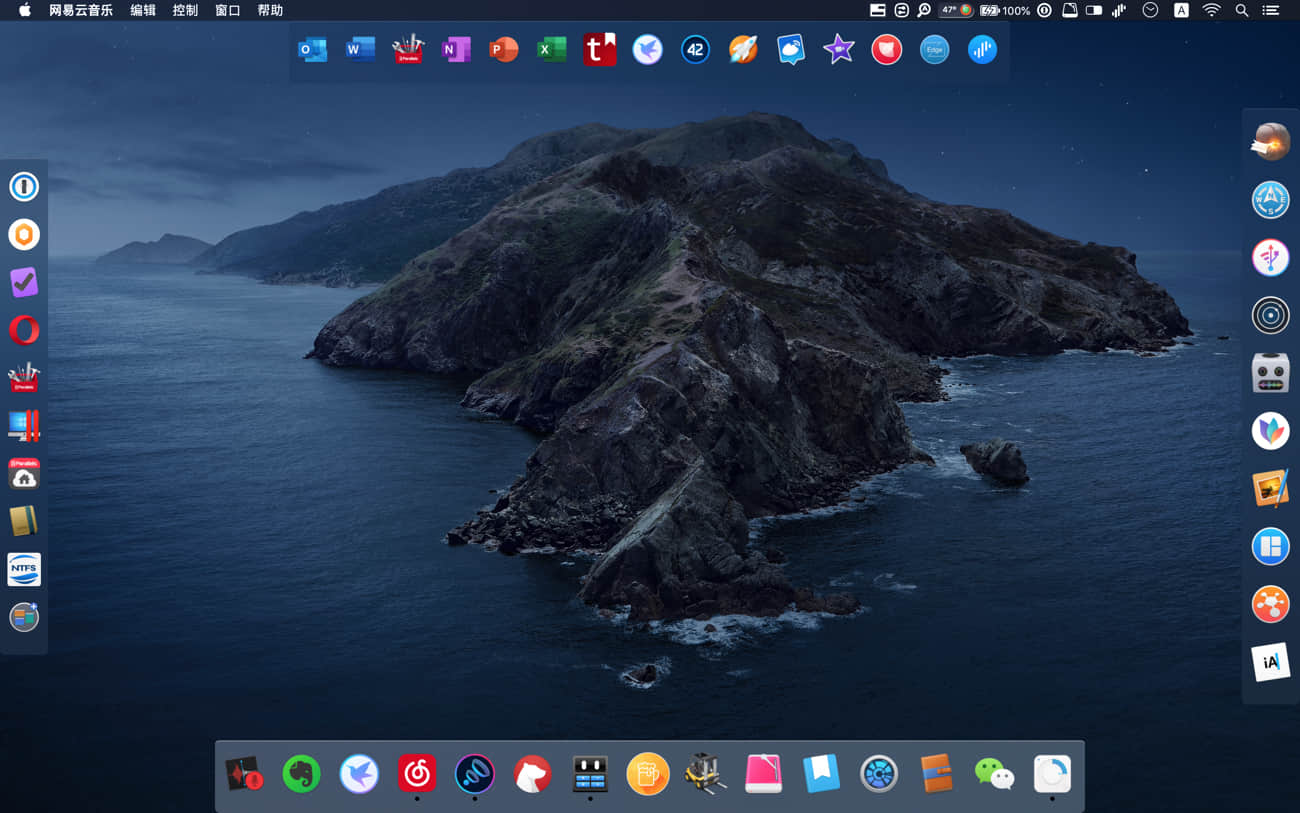1300x813 pixels.
Task: Open 1Password from the left dock
Action: (x=24, y=186)
